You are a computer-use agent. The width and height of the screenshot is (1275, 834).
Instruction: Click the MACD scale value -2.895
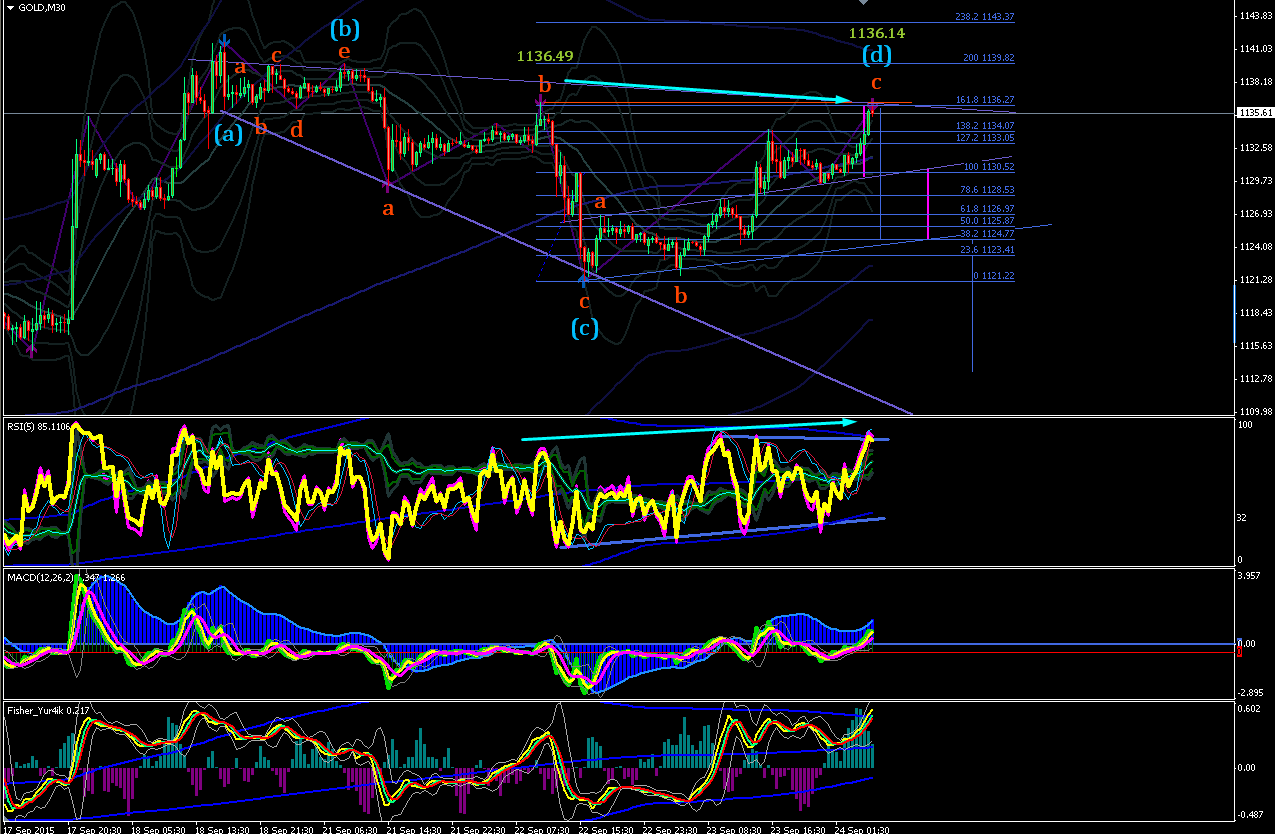1252,692
